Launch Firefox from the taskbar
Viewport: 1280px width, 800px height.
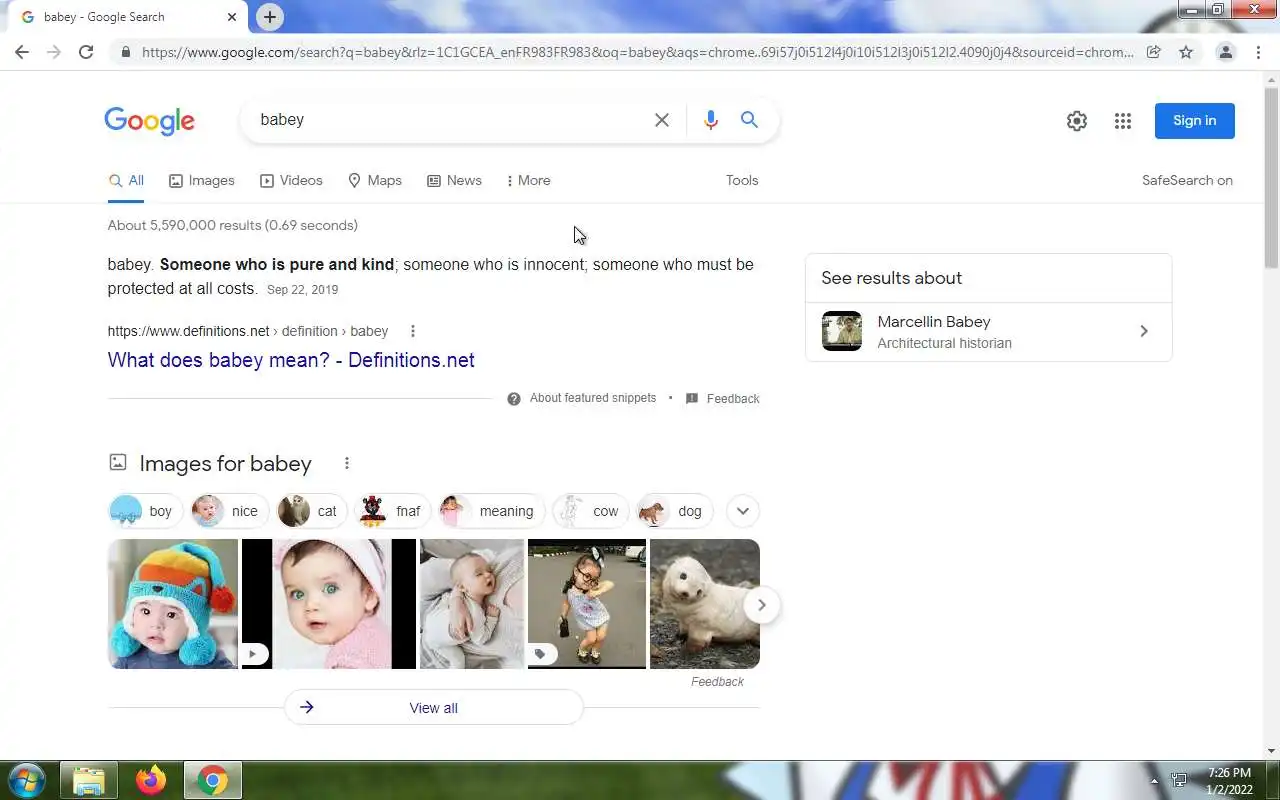pos(151,780)
